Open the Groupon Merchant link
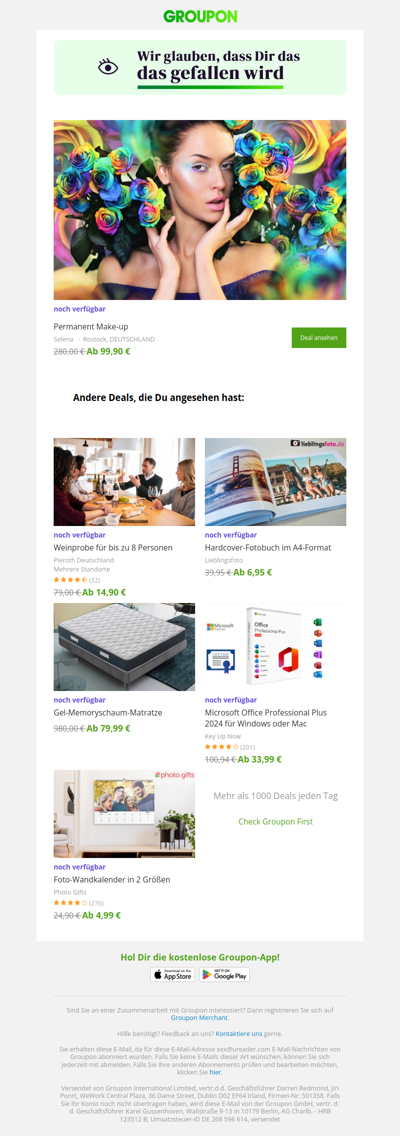The width and height of the screenshot is (400, 1136). pyautogui.click(x=200, y=1018)
